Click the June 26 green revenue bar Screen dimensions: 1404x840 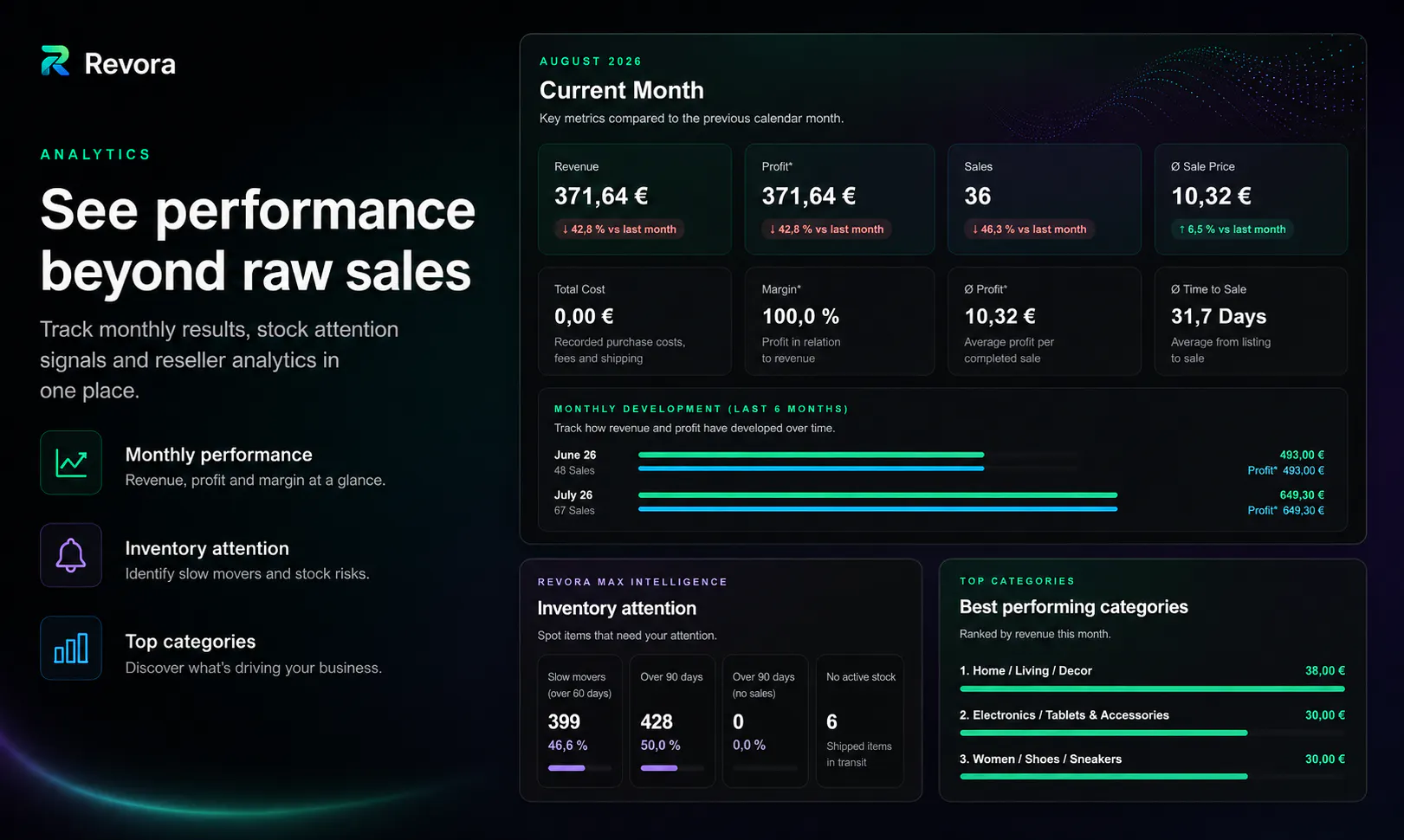pos(811,455)
